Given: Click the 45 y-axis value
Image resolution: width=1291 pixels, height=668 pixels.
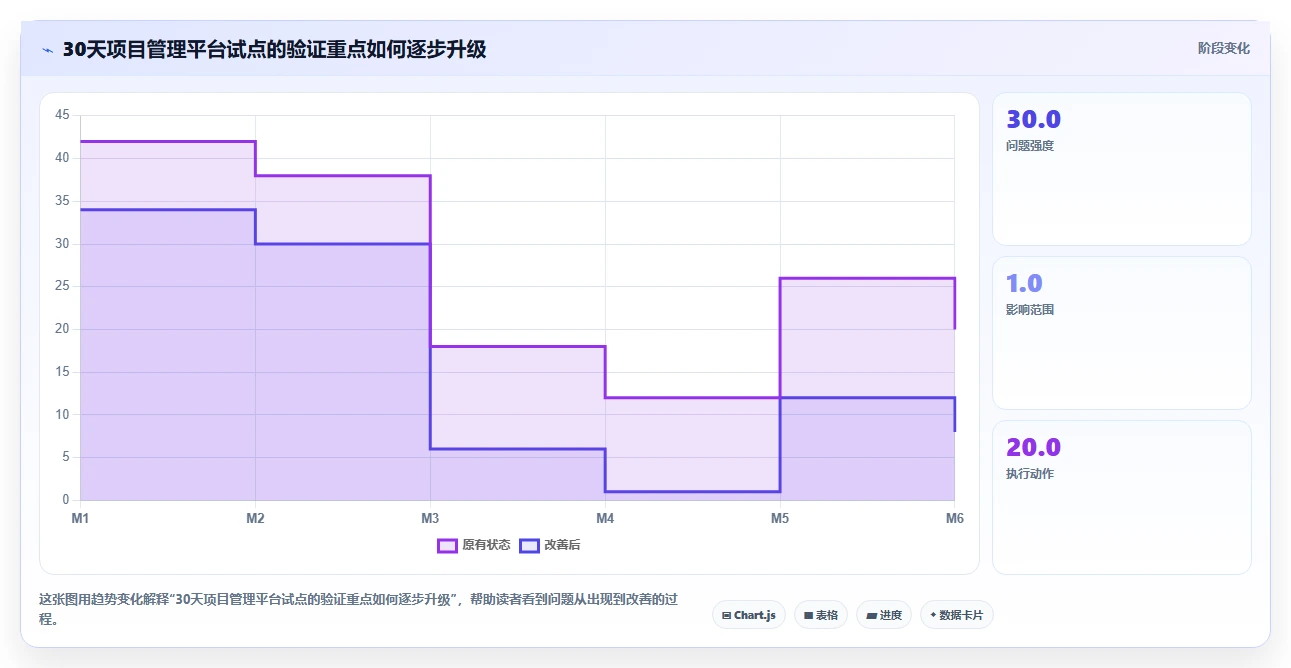Looking at the screenshot, I should (62, 115).
